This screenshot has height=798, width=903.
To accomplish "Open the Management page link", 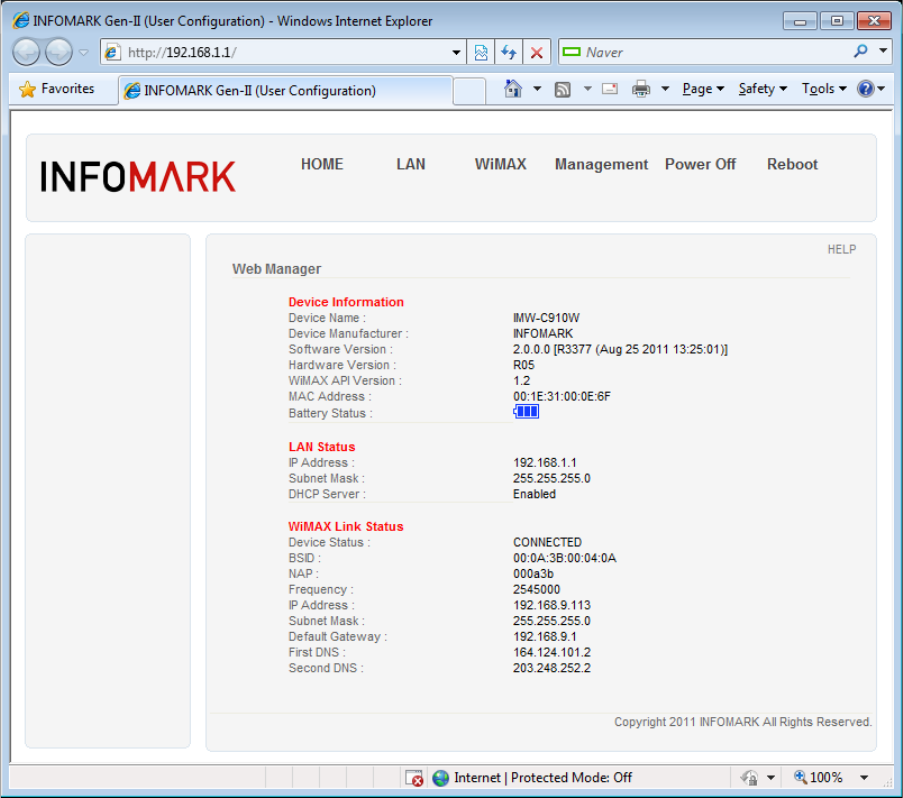I will pyautogui.click(x=601, y=164).
